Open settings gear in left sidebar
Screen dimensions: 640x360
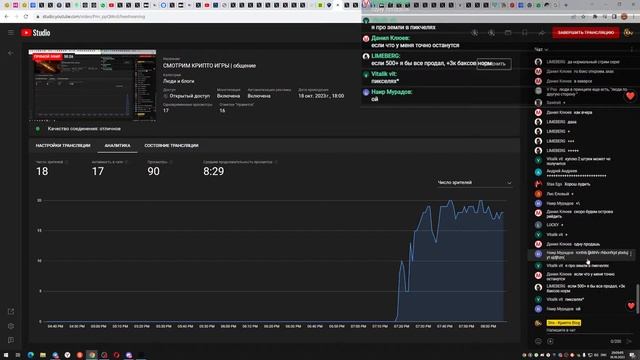[11, 326]
